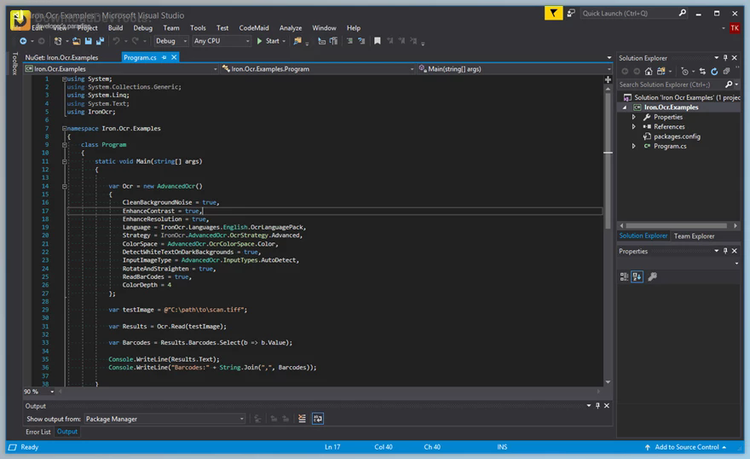
Task: Expand the References node in Solution Explorer
Action: click(634, 127)
